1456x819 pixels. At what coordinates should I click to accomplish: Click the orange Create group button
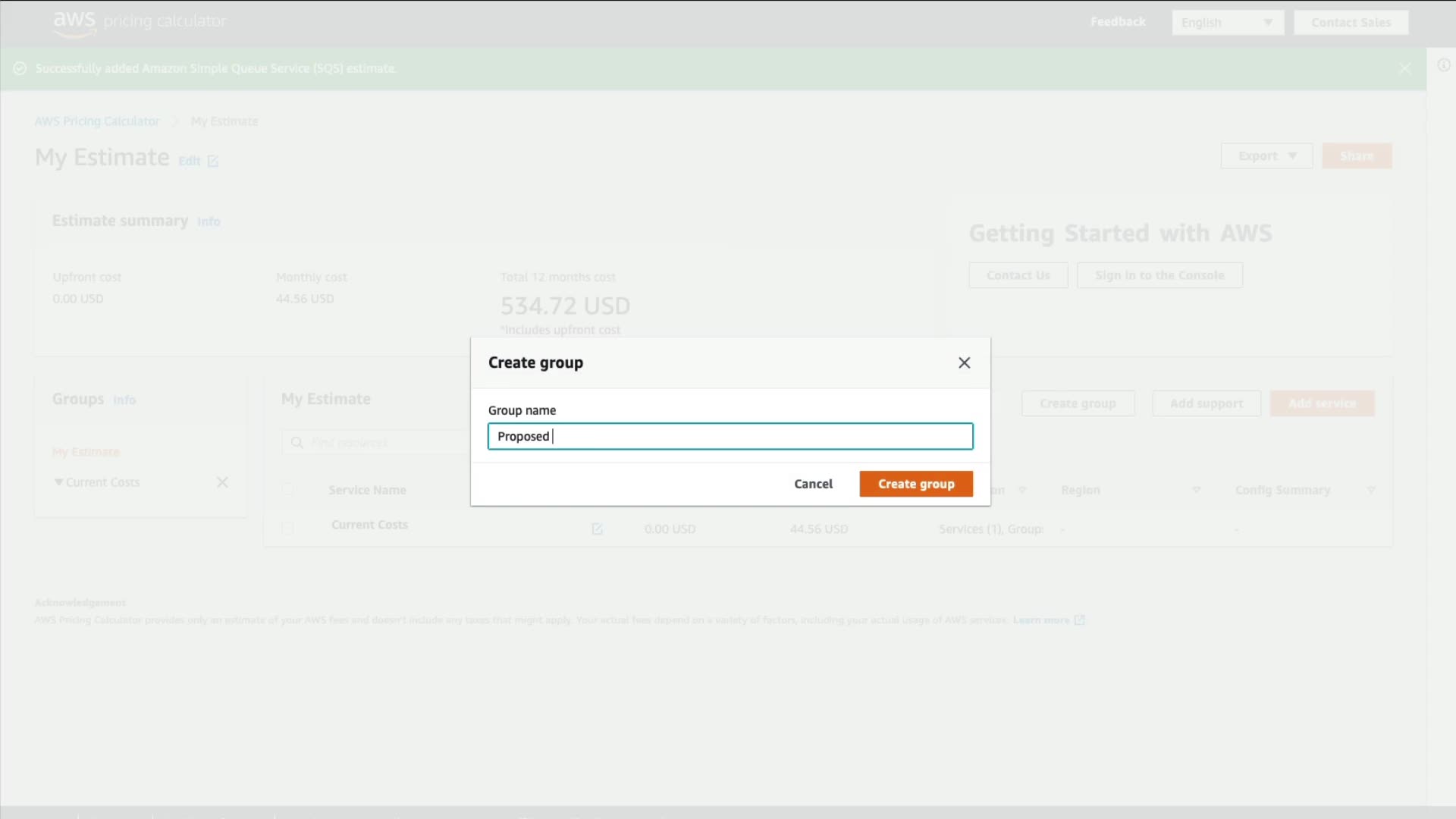tap(915, 484)
